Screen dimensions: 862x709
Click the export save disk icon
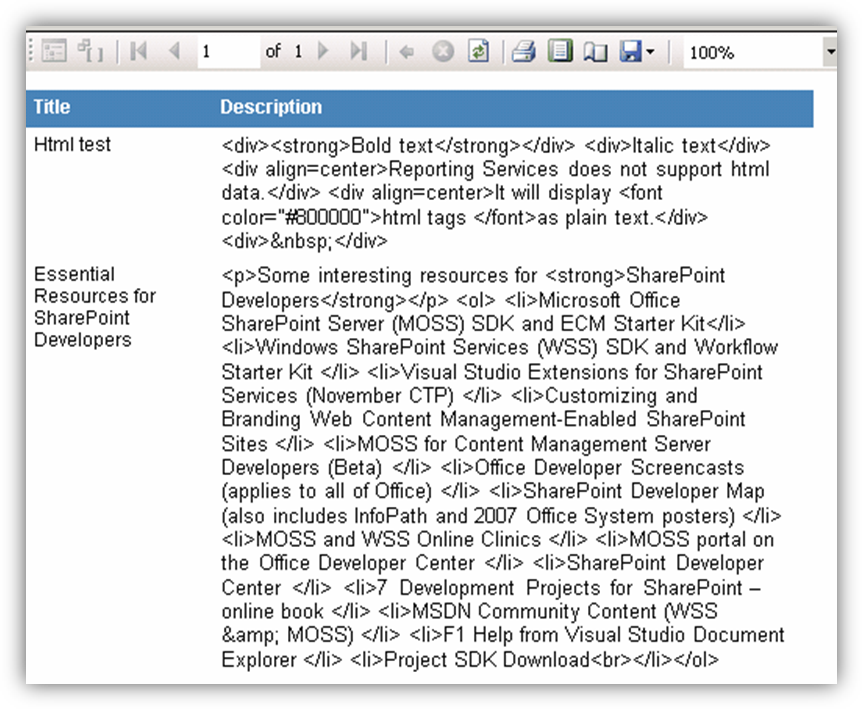coord(630,52)
